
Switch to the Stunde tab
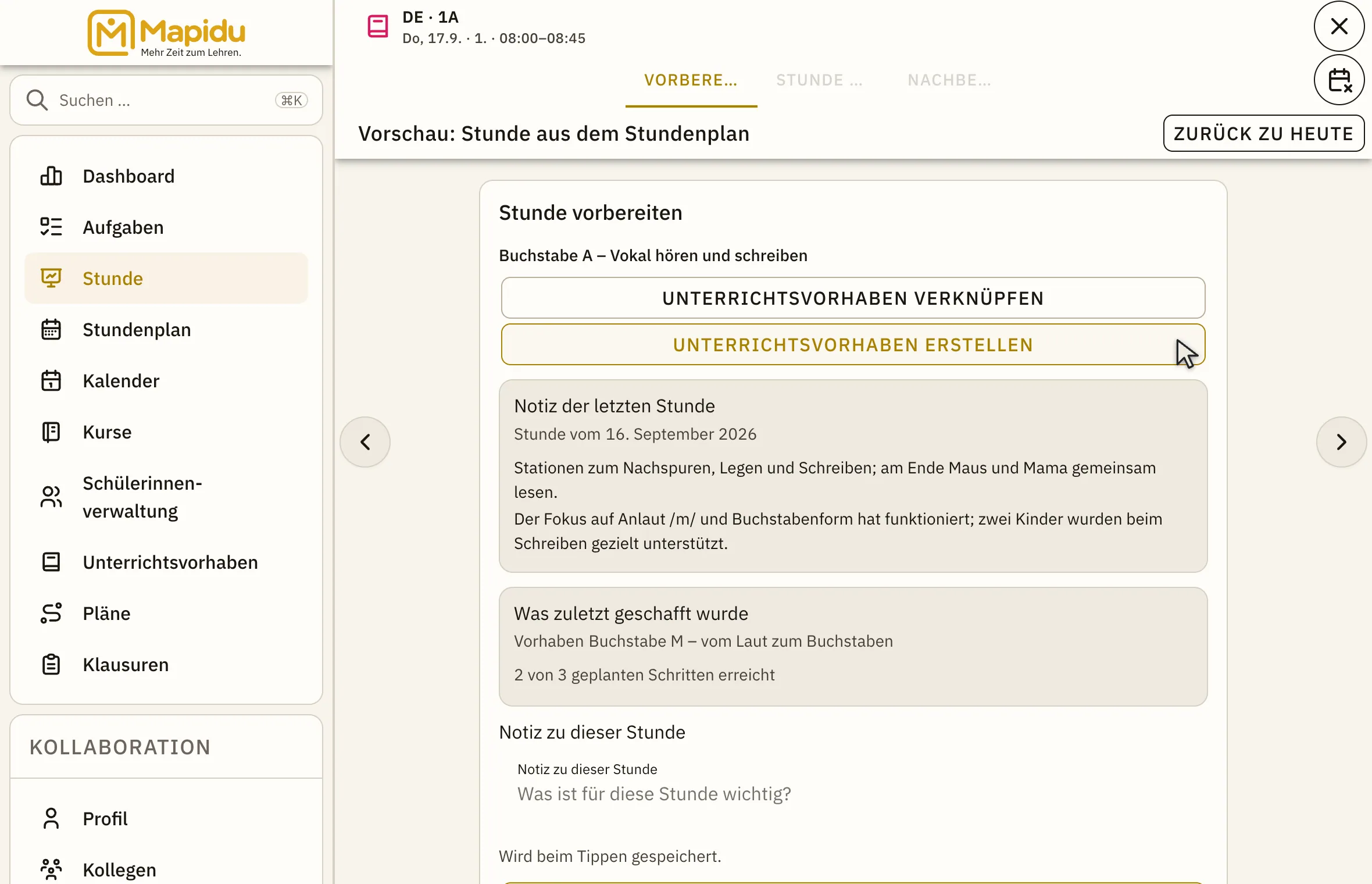820,80
